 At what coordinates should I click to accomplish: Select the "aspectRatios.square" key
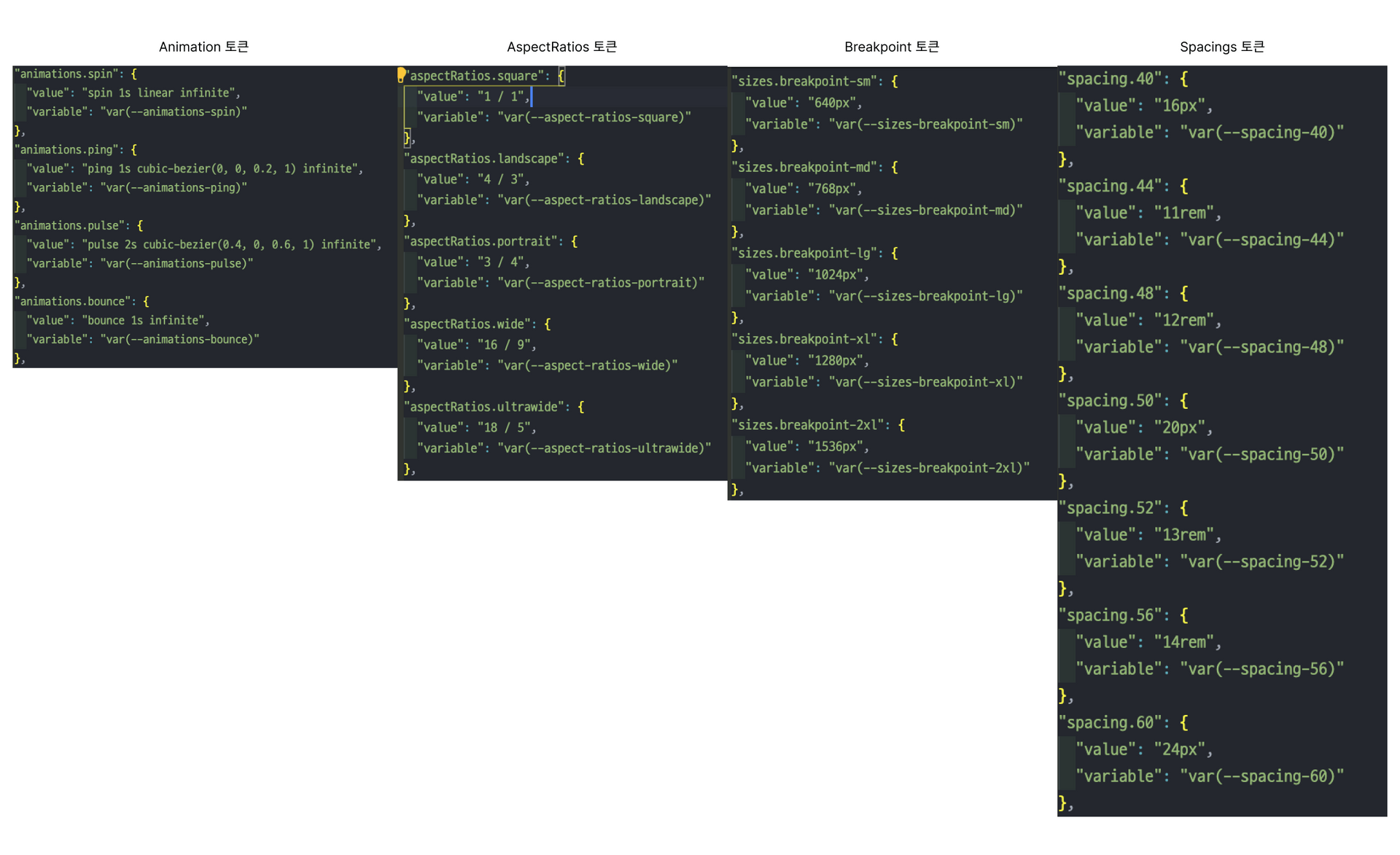pyautogui.click(x=477, y=76)
